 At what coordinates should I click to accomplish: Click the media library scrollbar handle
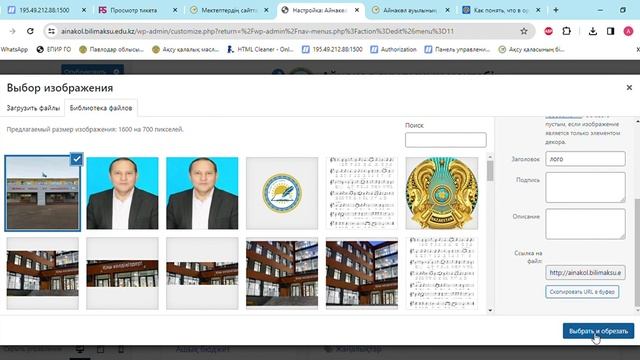[490, 171]
